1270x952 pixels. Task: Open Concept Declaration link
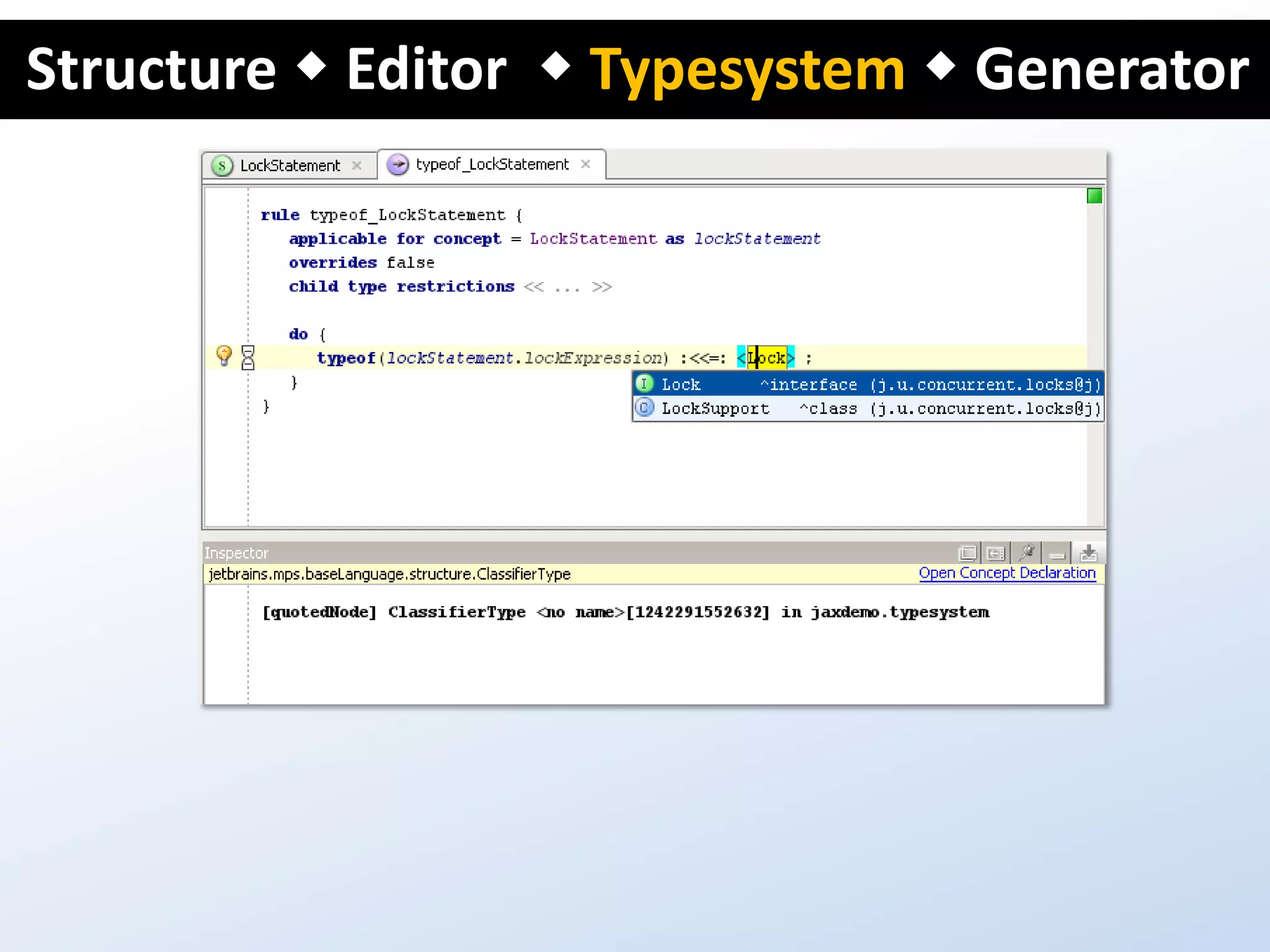[x=1007, y=573]
